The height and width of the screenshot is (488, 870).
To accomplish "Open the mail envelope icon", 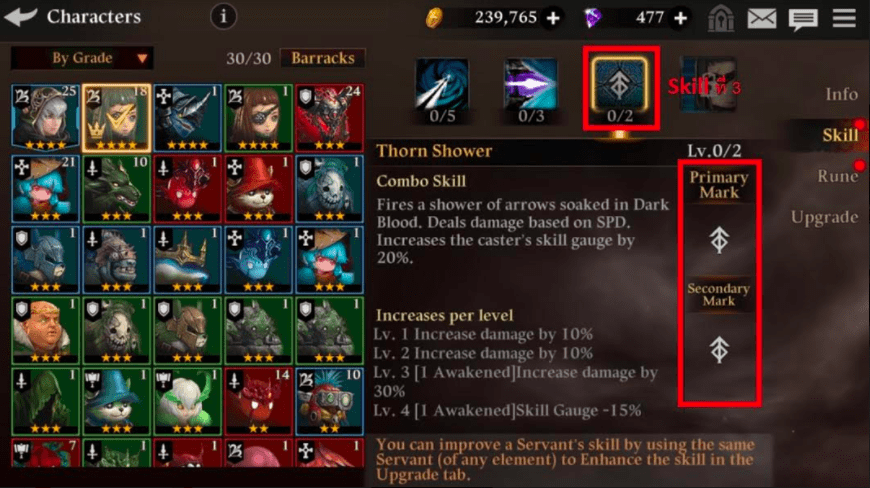I will point(762,18).
